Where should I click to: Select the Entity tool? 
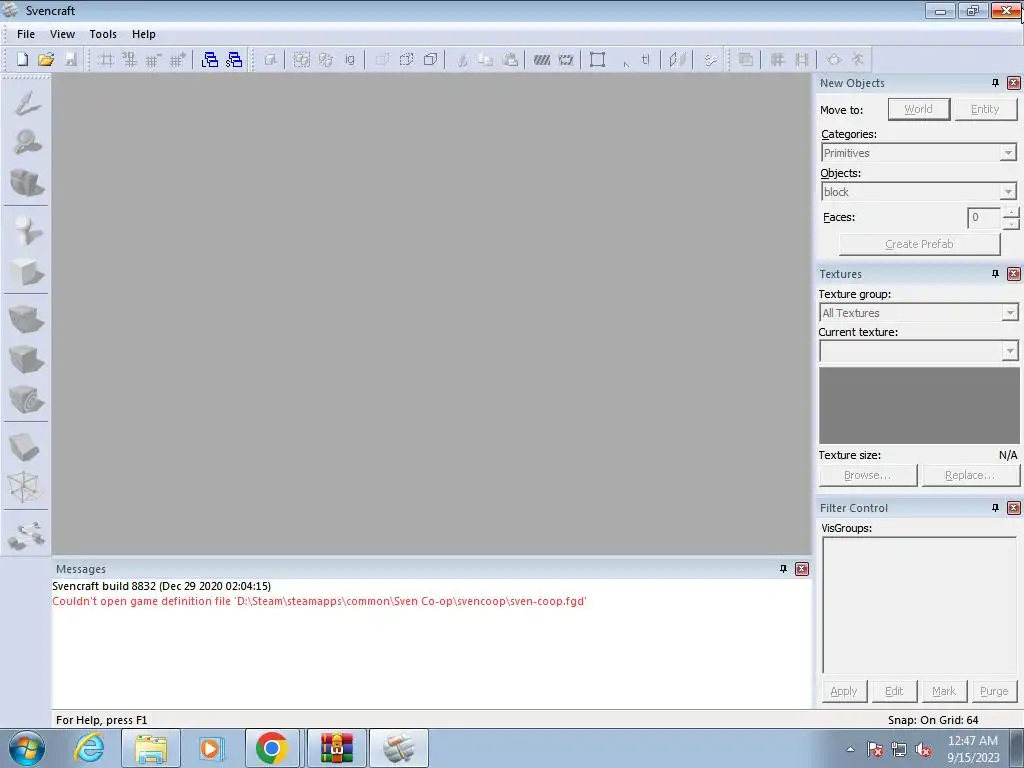click(26, 230)
